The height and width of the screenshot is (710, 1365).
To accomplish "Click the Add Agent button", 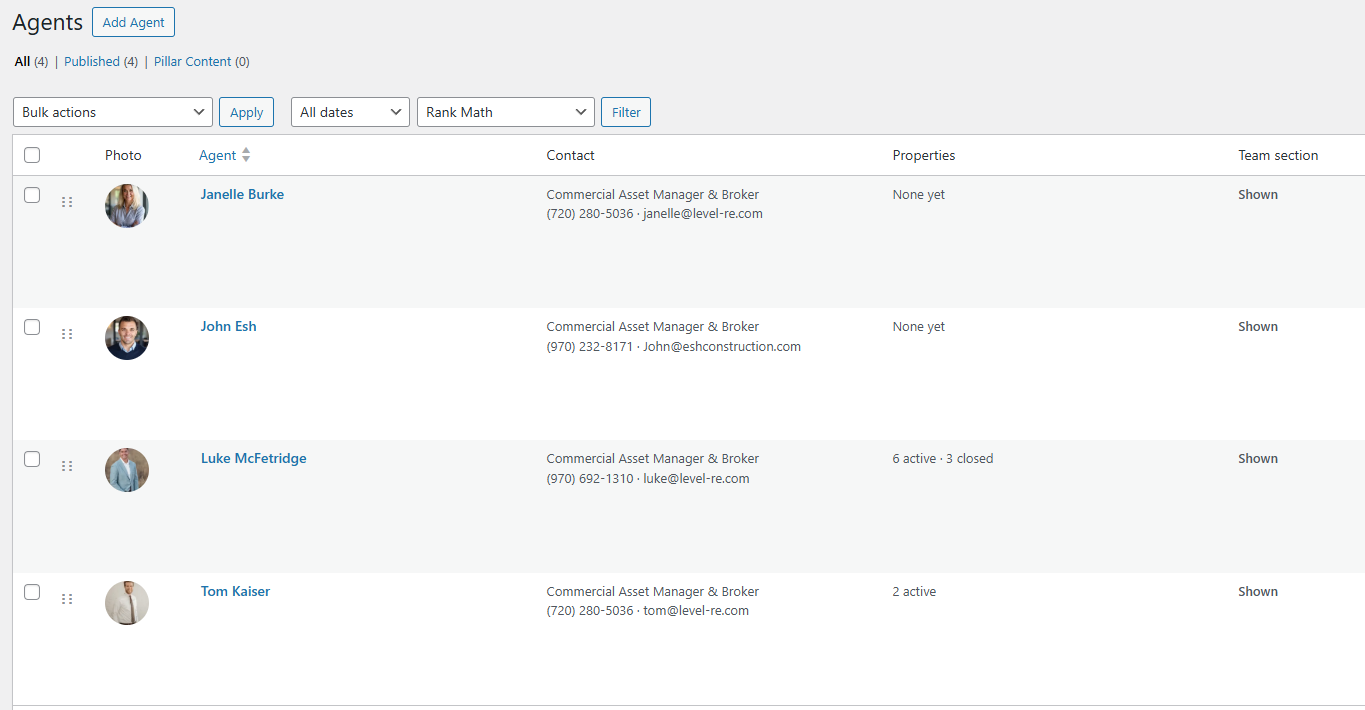I will 134,22.
